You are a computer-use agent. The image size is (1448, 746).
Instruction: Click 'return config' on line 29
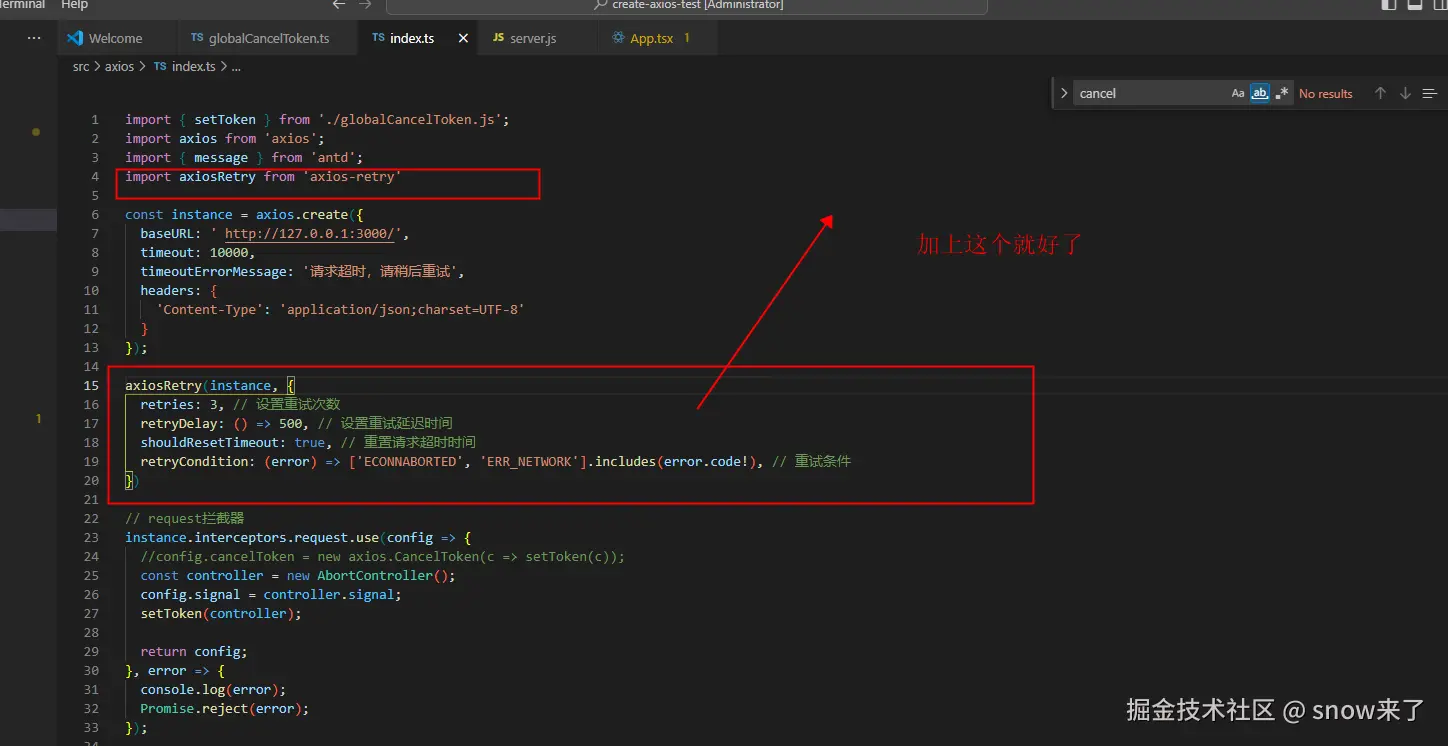[x=190, y=651]
